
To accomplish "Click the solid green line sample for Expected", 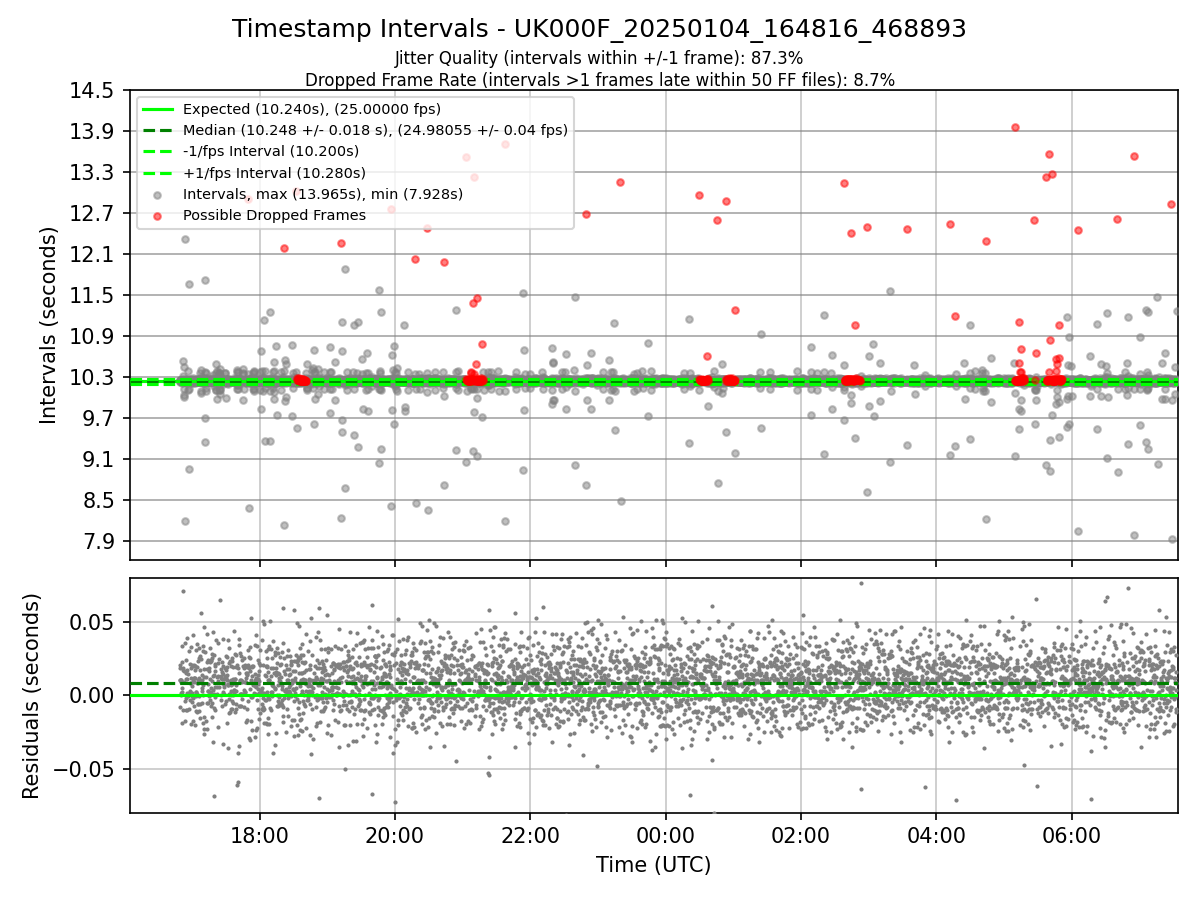I will (159, 109).
